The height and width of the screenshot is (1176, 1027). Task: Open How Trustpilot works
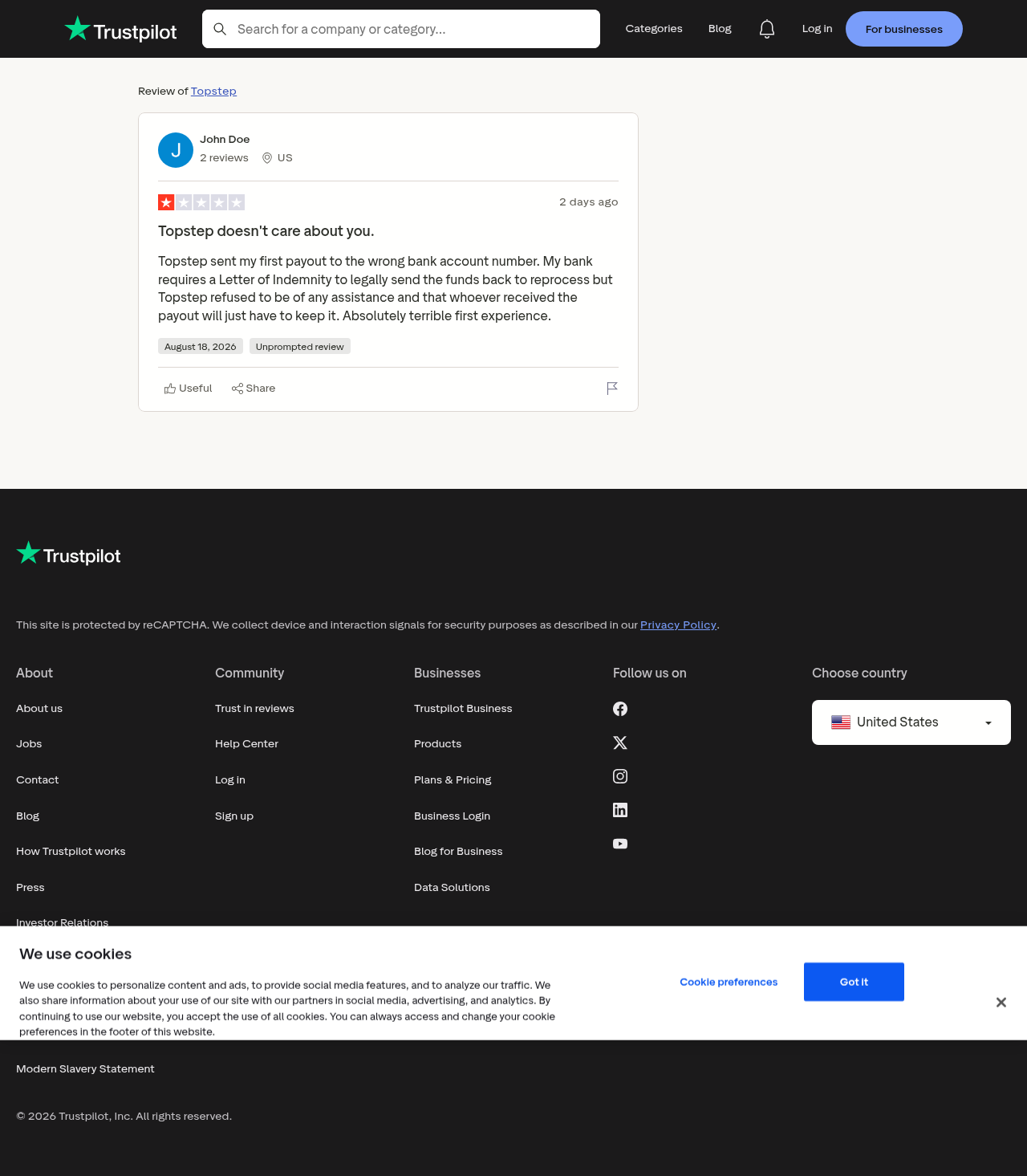click(71, 852)
